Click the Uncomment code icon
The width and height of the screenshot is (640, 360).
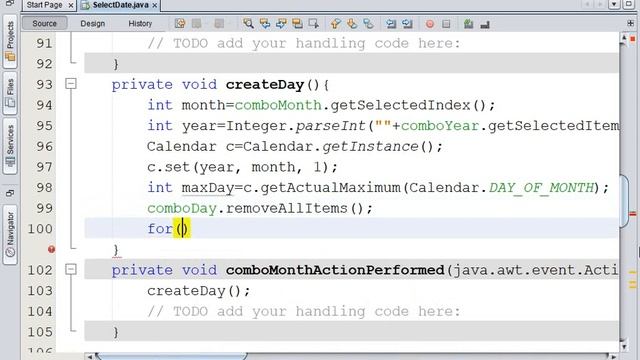tap(485, 24)
